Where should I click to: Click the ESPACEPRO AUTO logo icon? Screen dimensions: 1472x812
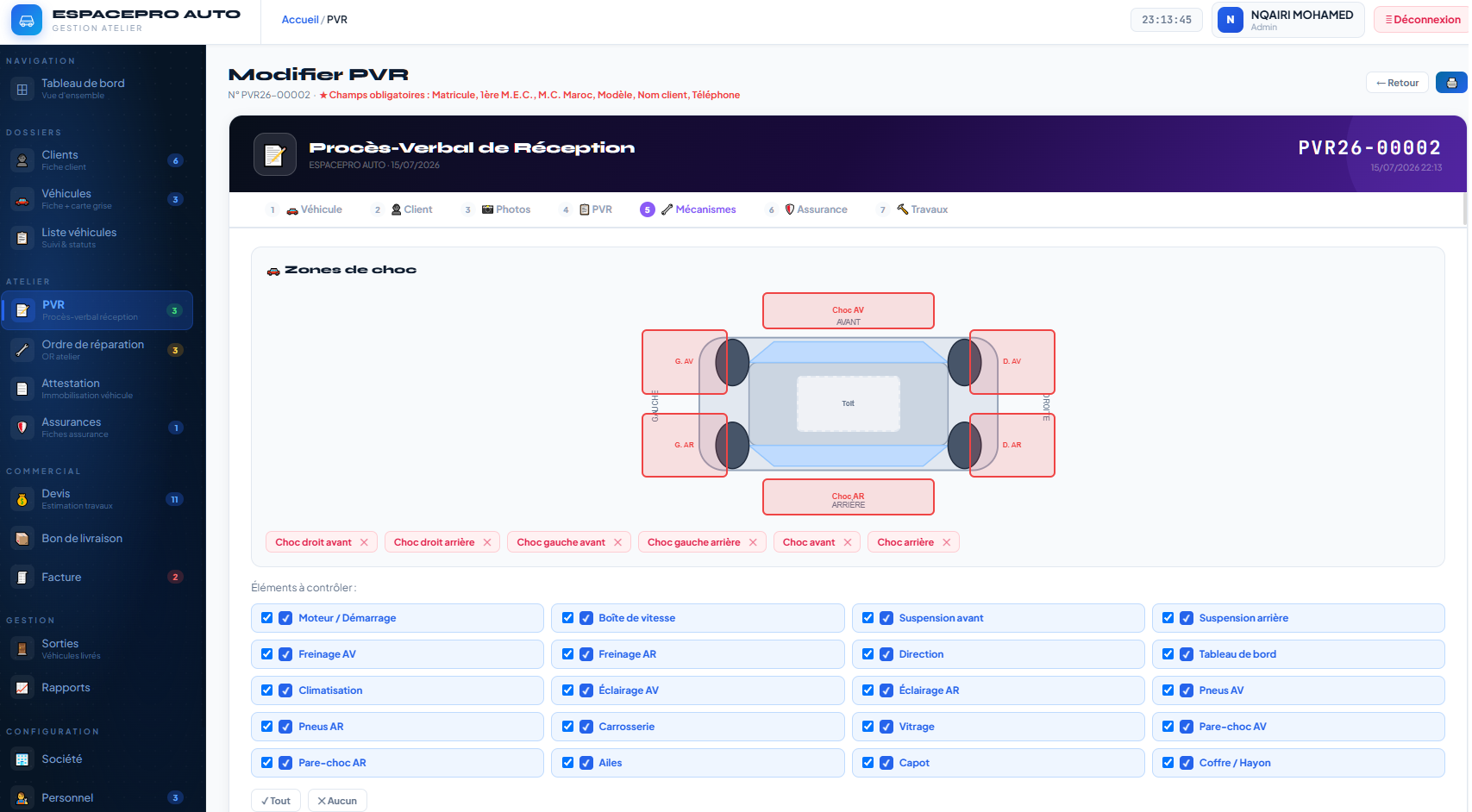[x=27, y=20]
